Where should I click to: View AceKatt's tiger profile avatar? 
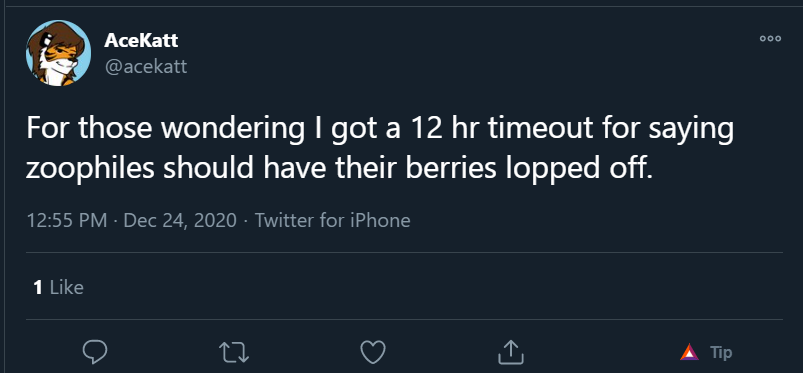coord(58,53)
